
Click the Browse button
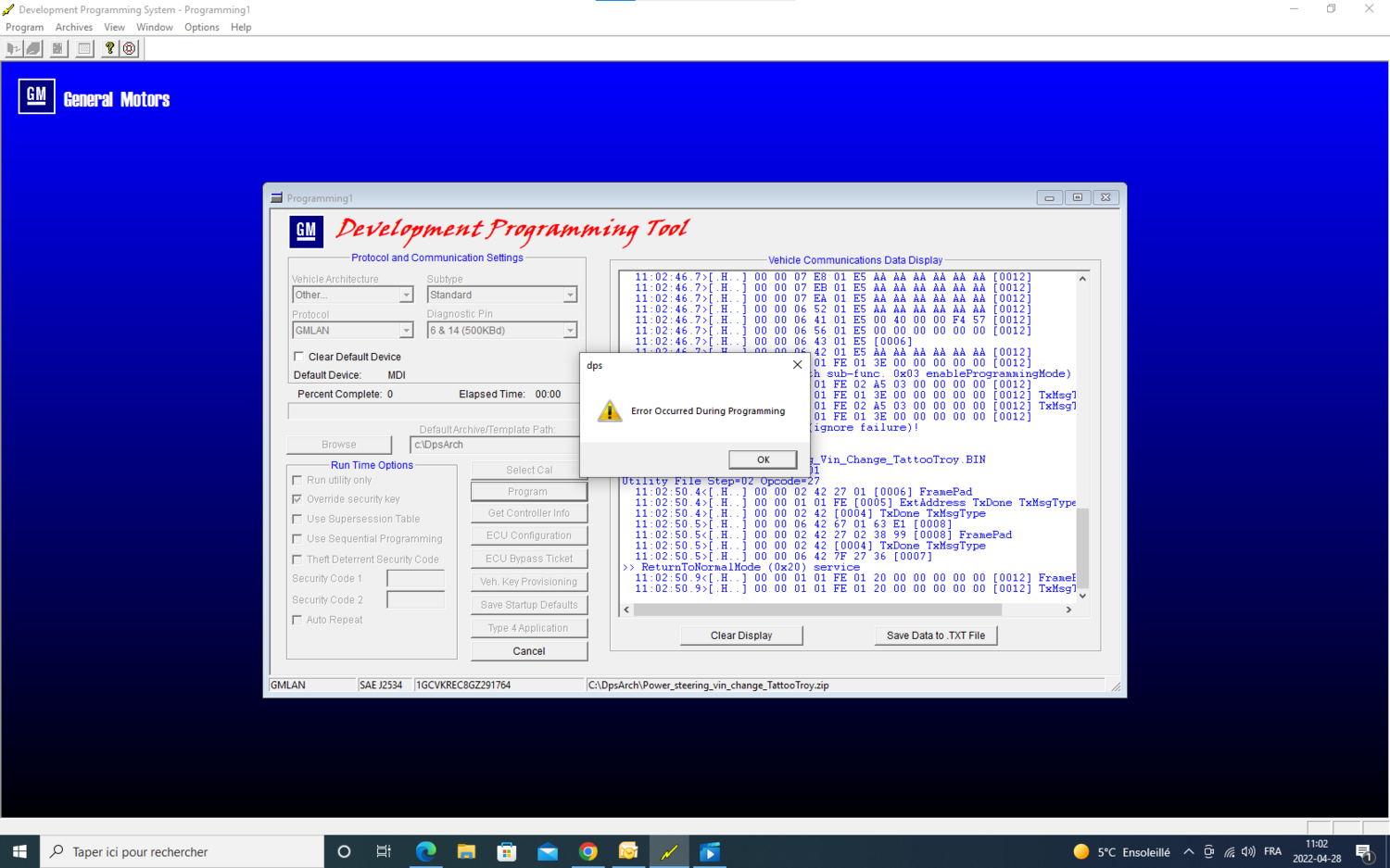(x=339, y=445)
